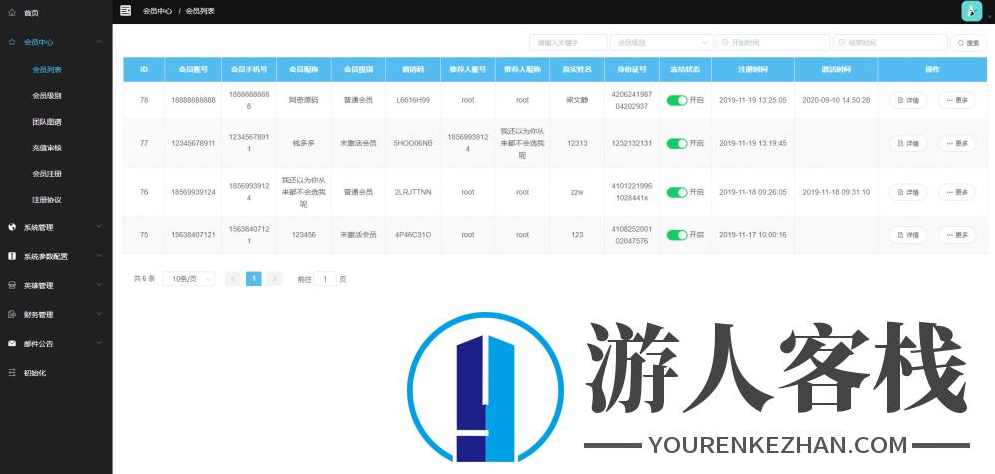995x474 pixels.
Task: Toggle freeze status switch for ID 77
Action: (677, 143)
